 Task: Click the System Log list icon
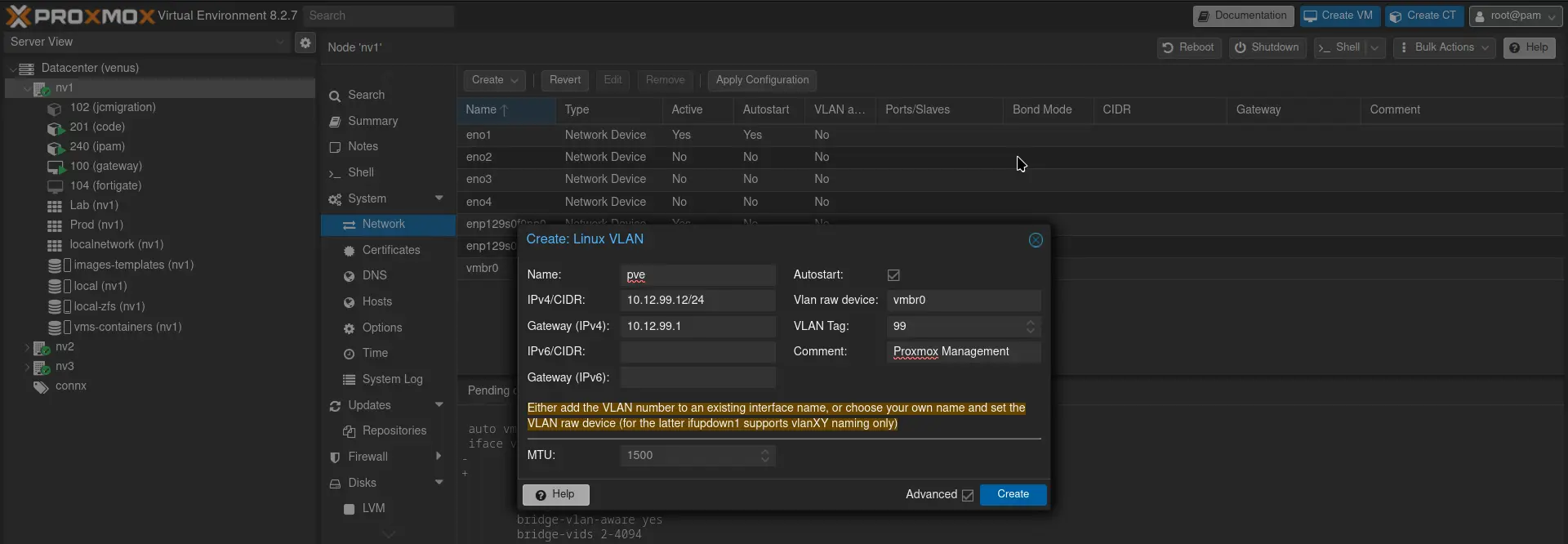click(x=350, y=380)
